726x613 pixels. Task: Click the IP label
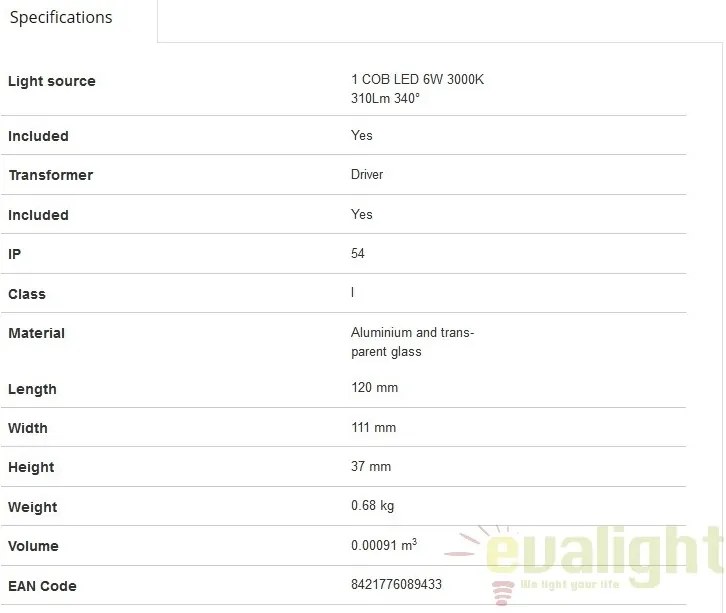point(14,254)
